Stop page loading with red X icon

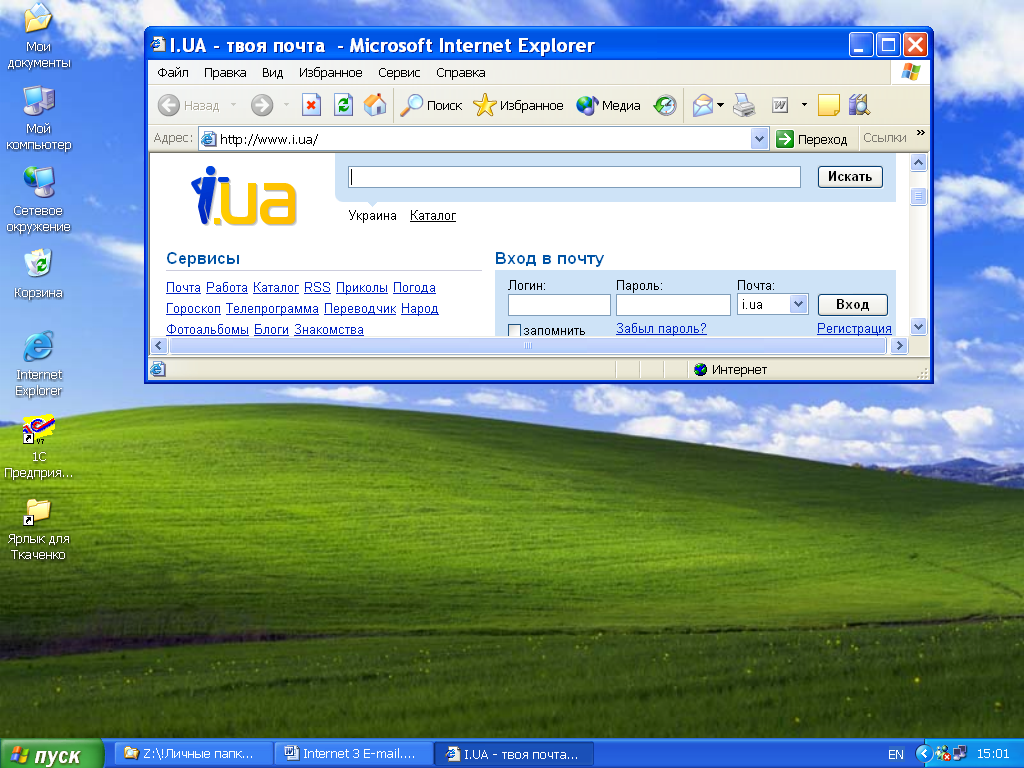tap(312, 105)
